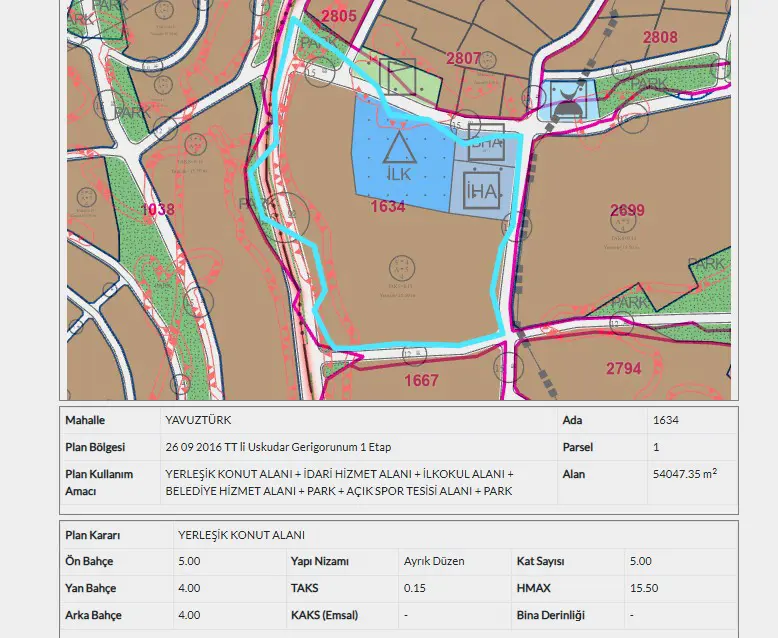
Task: Click the Alan value 54047.35 m²
Action: (x=685, y=473)
